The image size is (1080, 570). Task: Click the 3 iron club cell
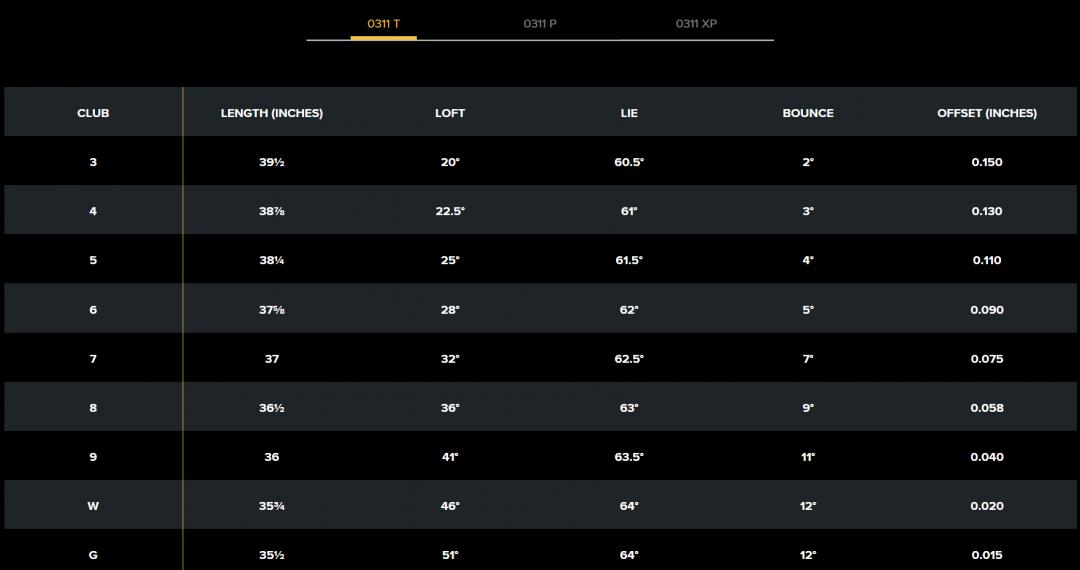[93, 162]
